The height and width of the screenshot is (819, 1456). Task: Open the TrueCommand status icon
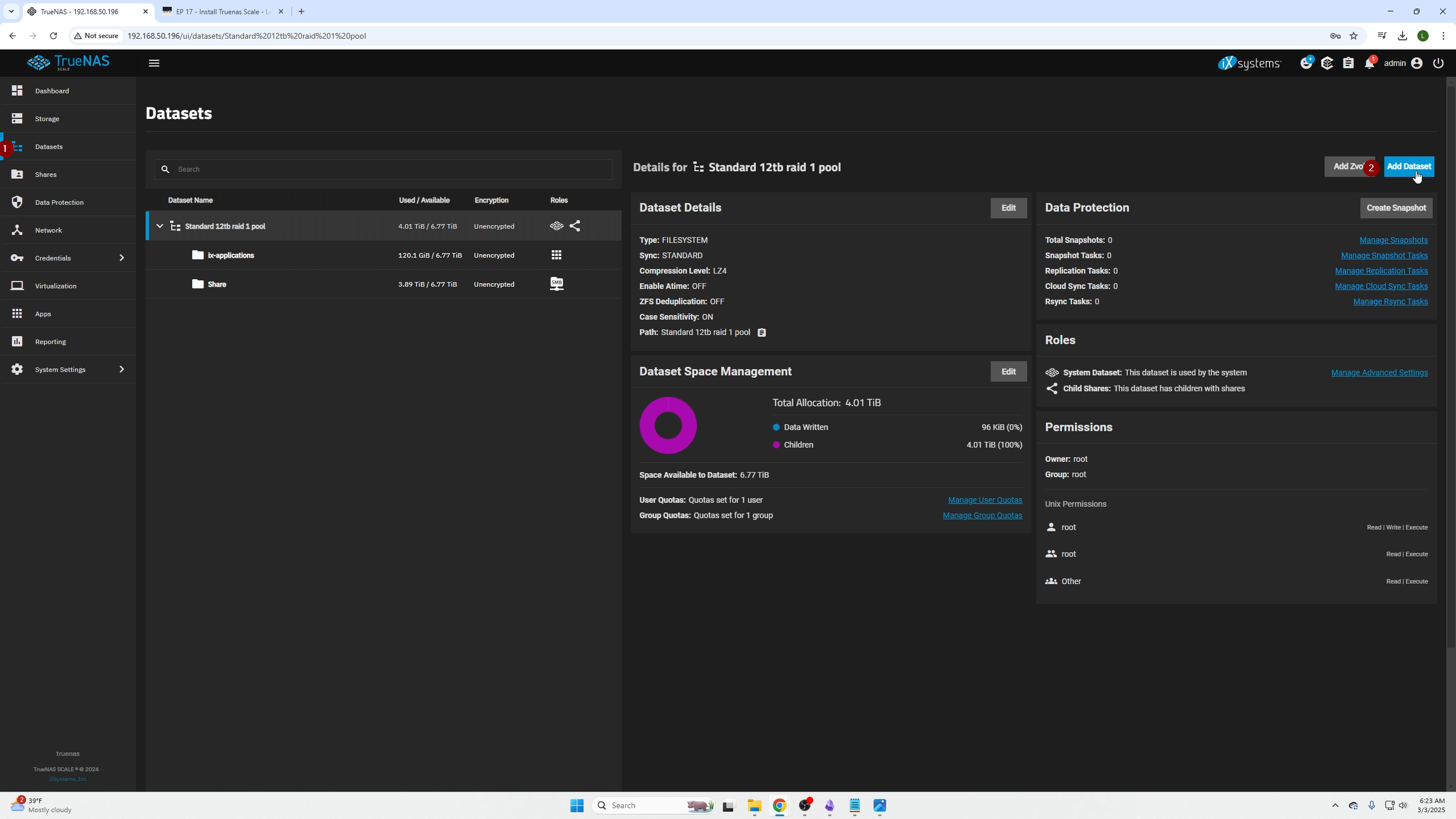point(1306,63)
